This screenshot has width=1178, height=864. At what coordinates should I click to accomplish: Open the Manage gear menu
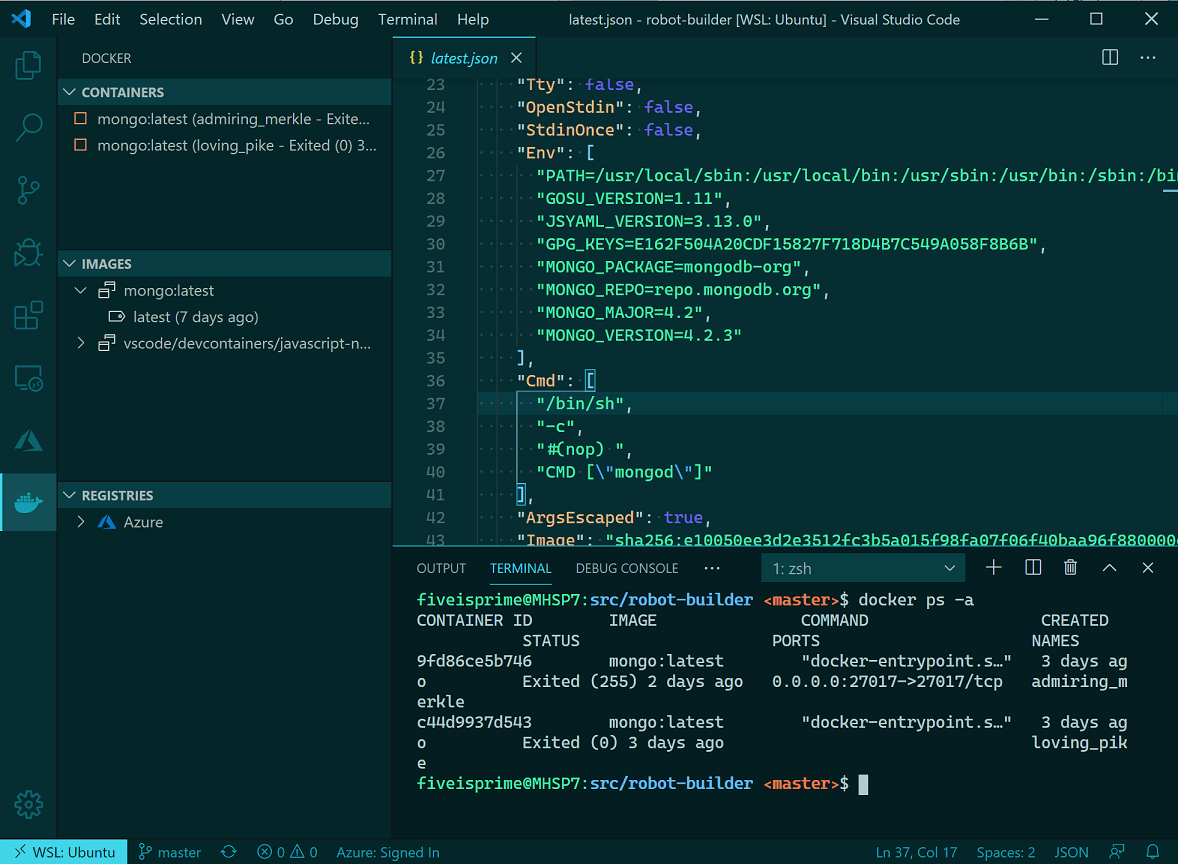28,804
